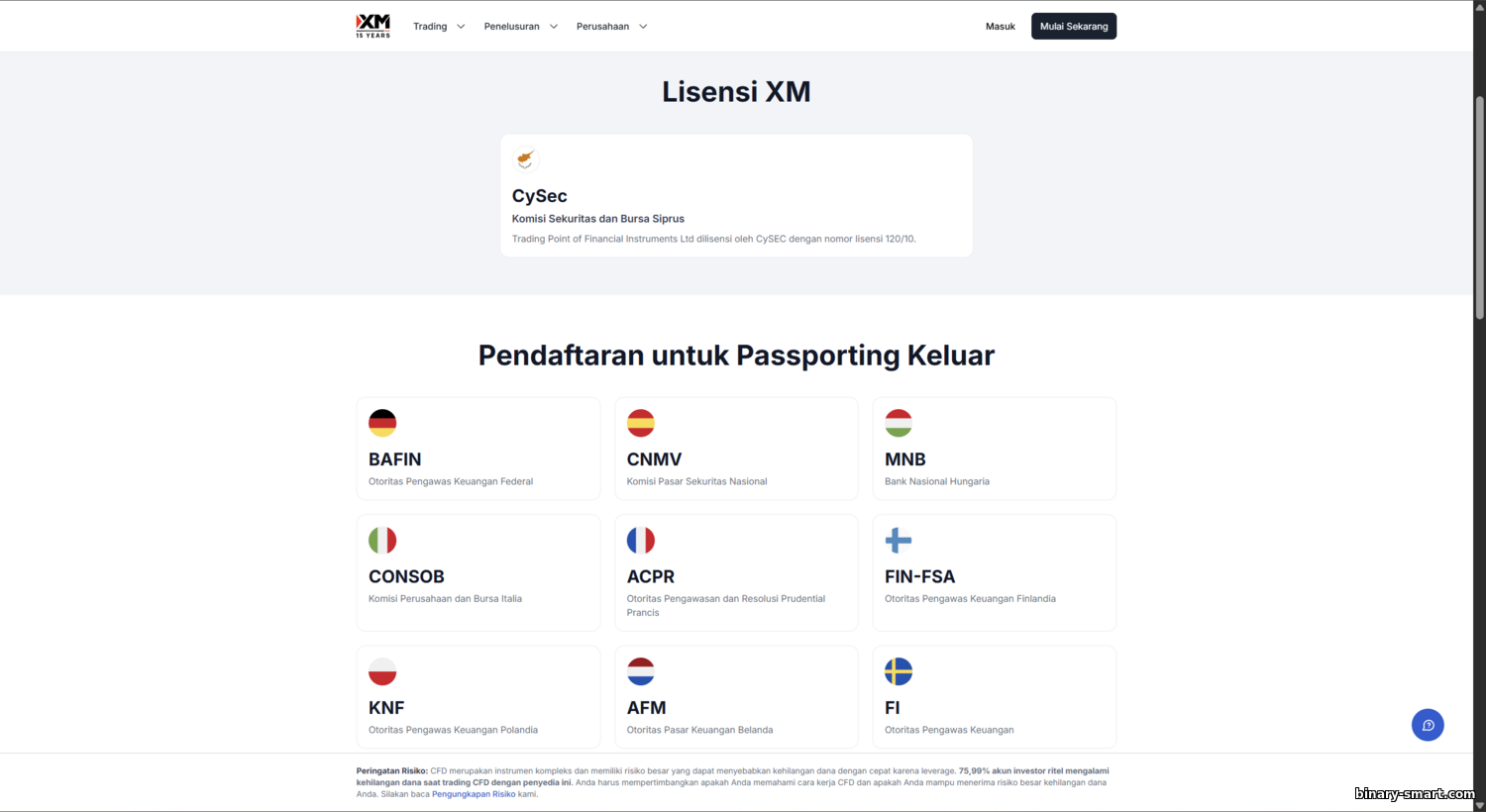The height and width of the screenshot is (812, 1486).
Task: Click the page vertical scrollbar thumb
Action: (1479, 208)
